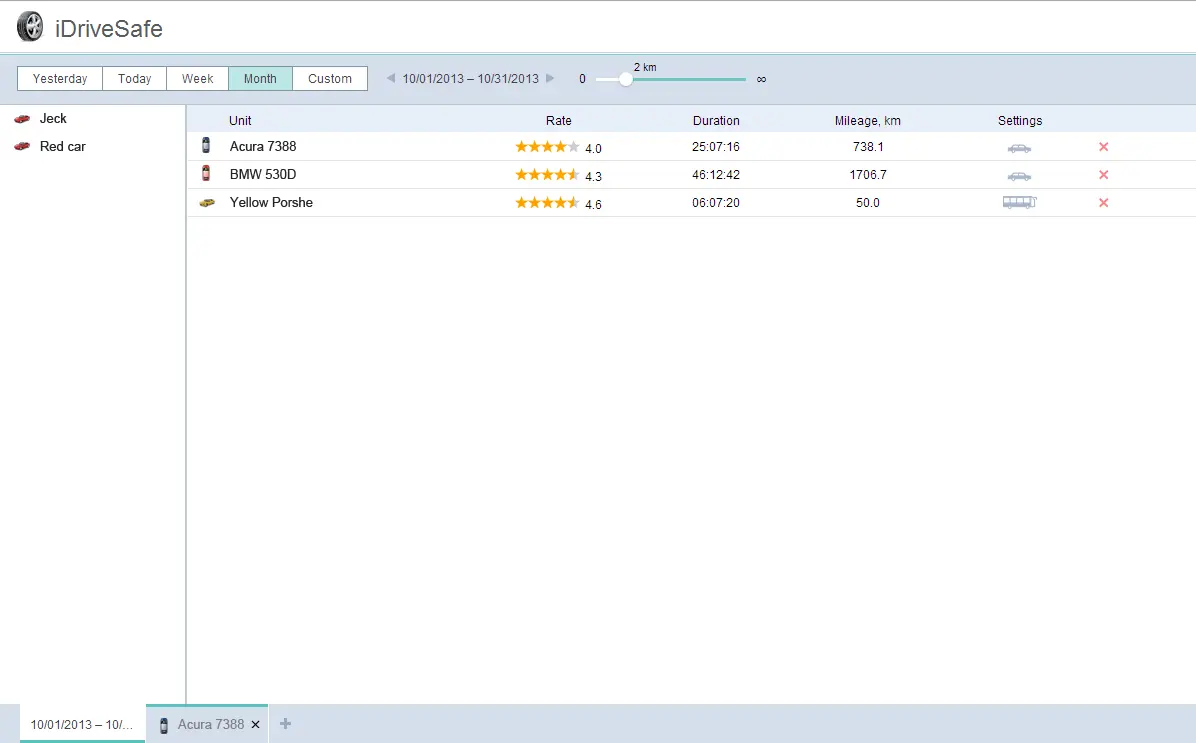Open the Acura 7388 unit name
The width and height of the screenshot is (1196, 743).
[x=263, y=146]
